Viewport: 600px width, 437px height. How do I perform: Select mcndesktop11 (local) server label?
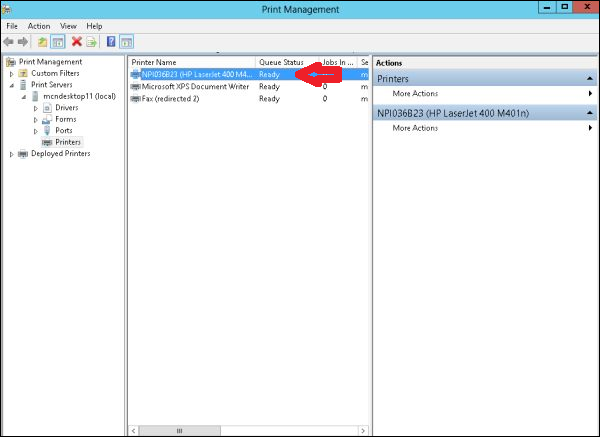tap(79, 96)
